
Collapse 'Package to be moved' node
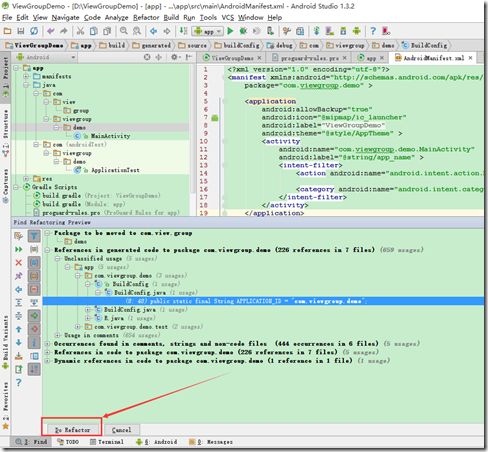[x=47, y=233]
